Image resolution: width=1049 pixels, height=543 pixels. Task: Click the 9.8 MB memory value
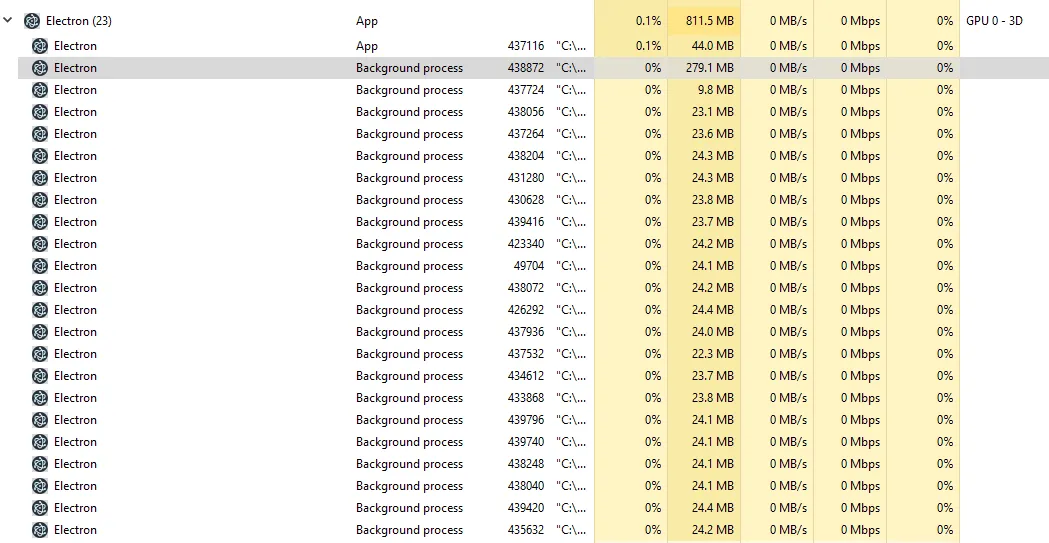click(x=716, y=90)
